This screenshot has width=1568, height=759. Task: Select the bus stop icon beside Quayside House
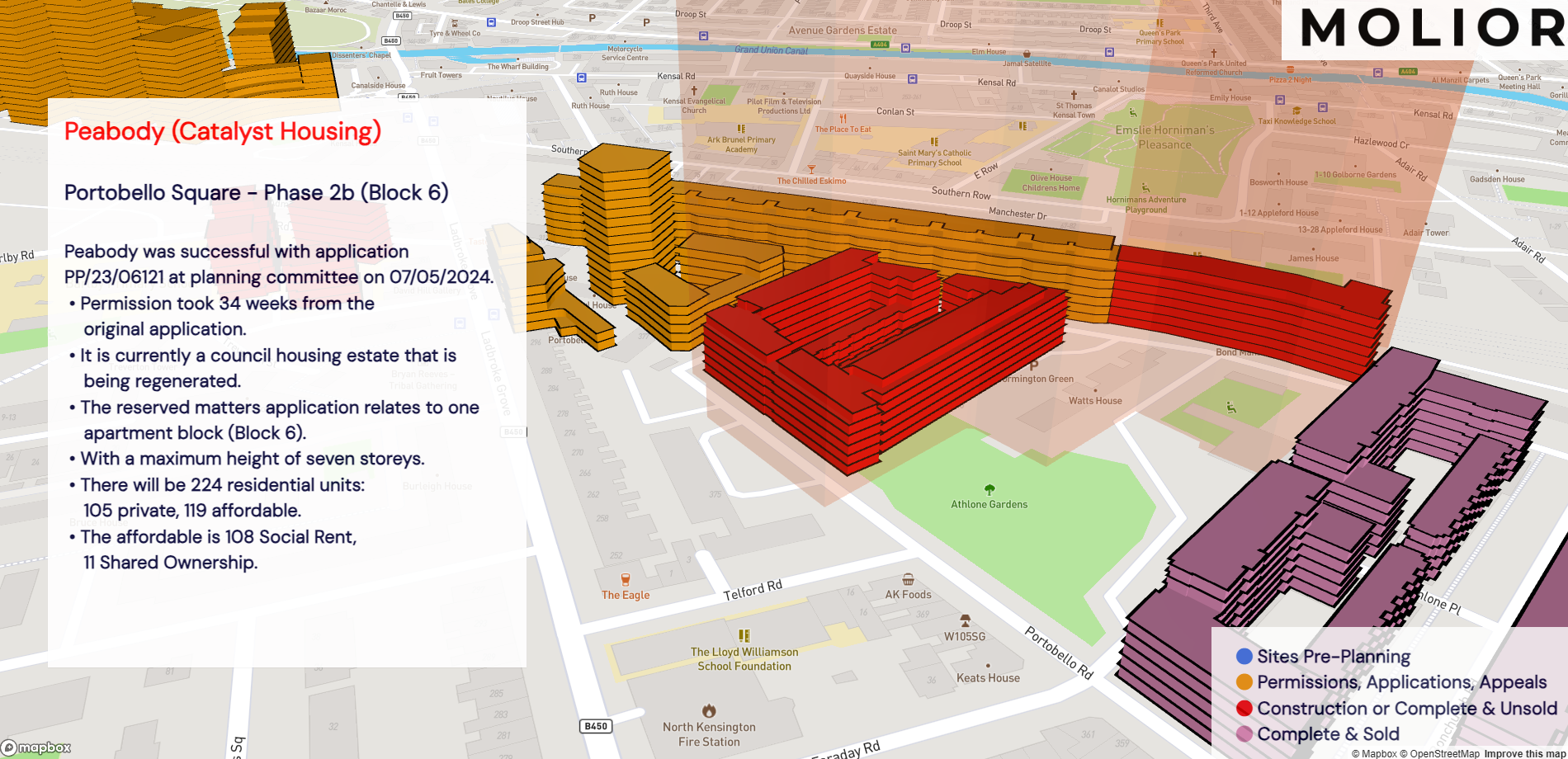[x=912, y=79]
